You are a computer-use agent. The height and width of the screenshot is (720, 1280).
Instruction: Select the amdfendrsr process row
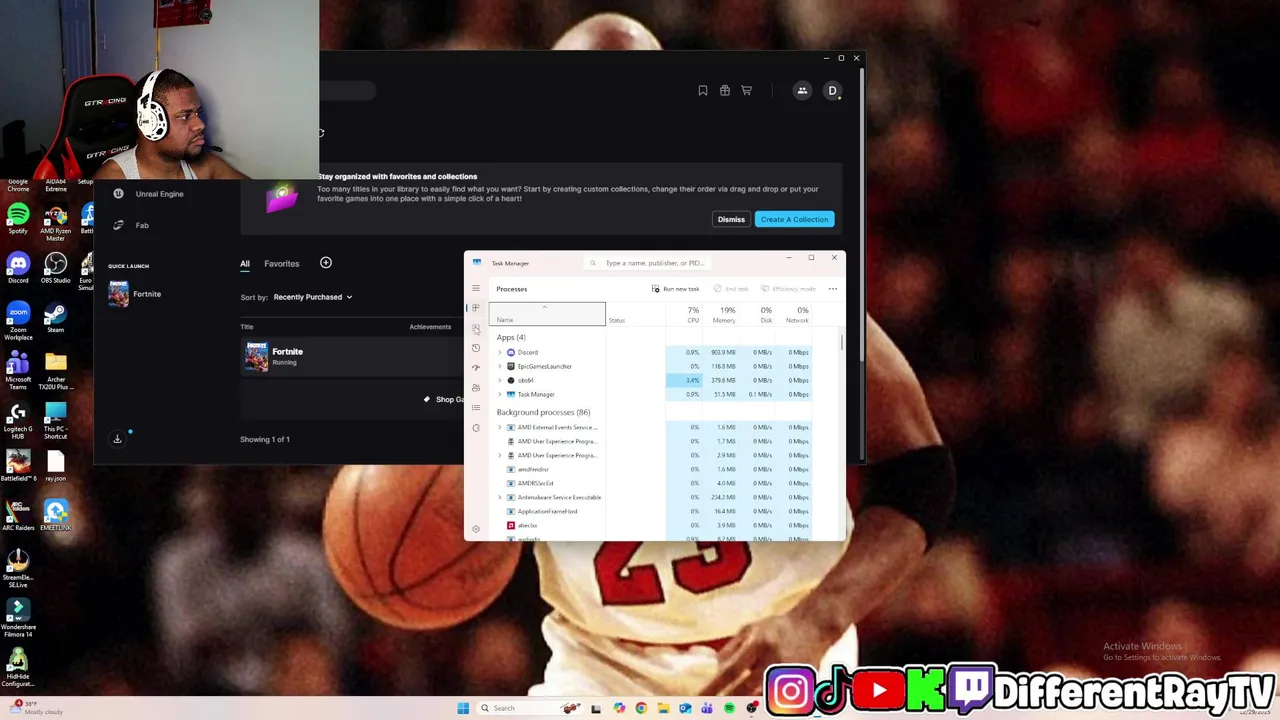(x=650, y=470)
